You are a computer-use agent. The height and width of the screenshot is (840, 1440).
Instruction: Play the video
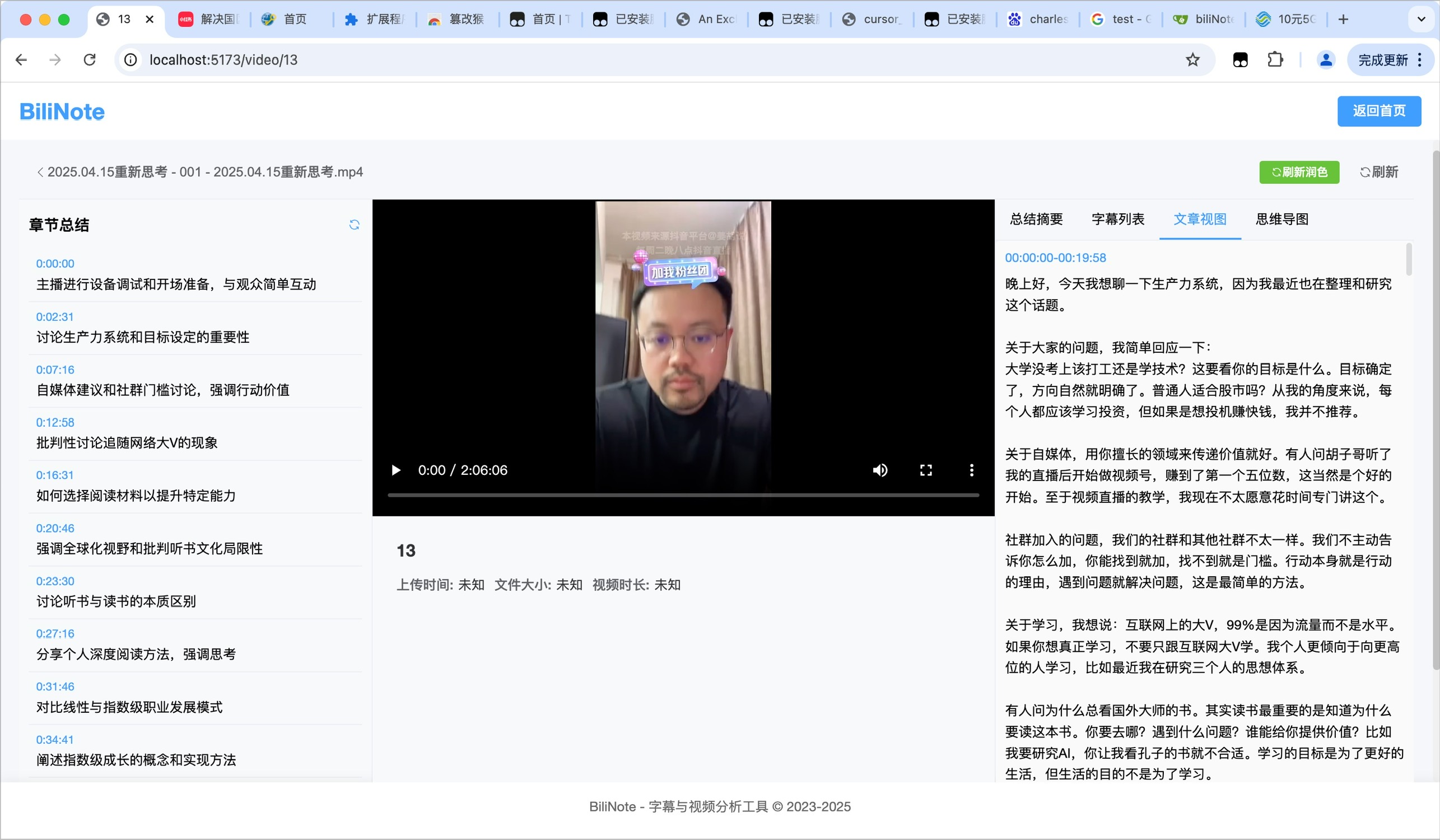pyautogui.click(x=395, y=470)
